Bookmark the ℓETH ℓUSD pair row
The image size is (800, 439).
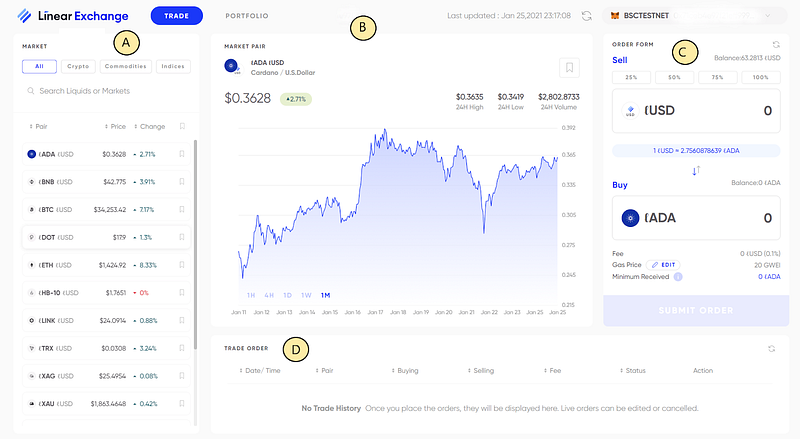click(x=182, y=264)
